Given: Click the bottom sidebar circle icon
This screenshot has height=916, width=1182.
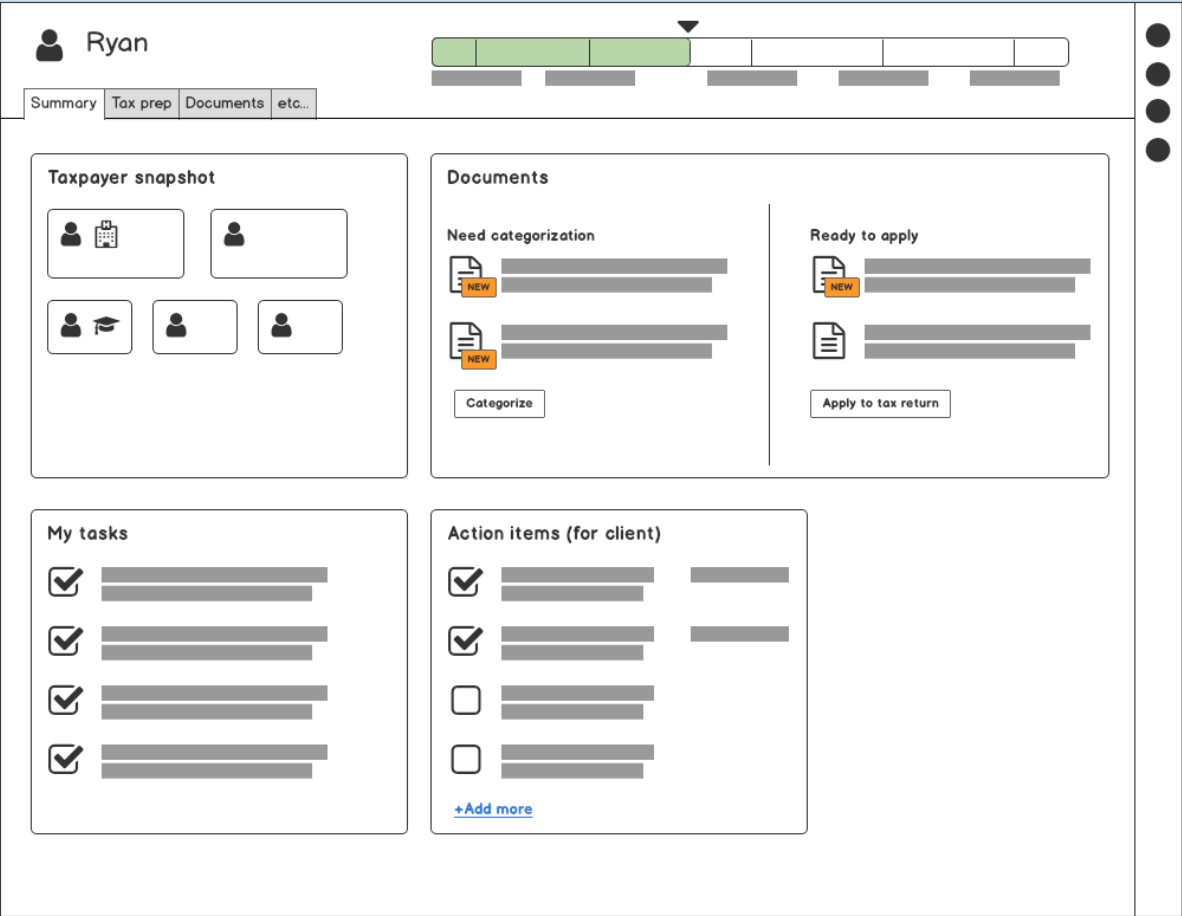Looking at the screenshot, I should coord(1158,149).
